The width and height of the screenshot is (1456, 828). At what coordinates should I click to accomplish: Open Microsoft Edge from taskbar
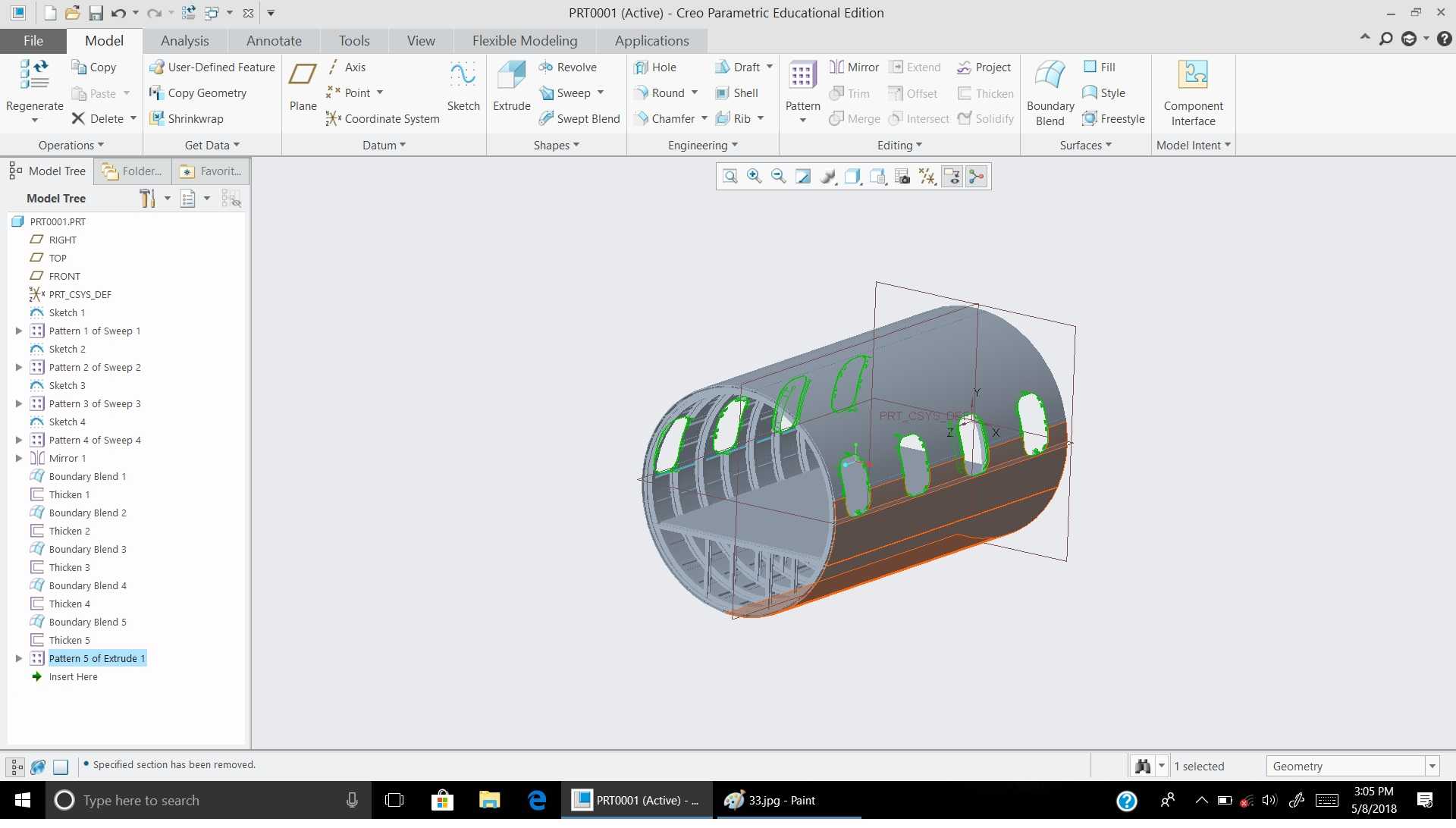tap(537, 800)
